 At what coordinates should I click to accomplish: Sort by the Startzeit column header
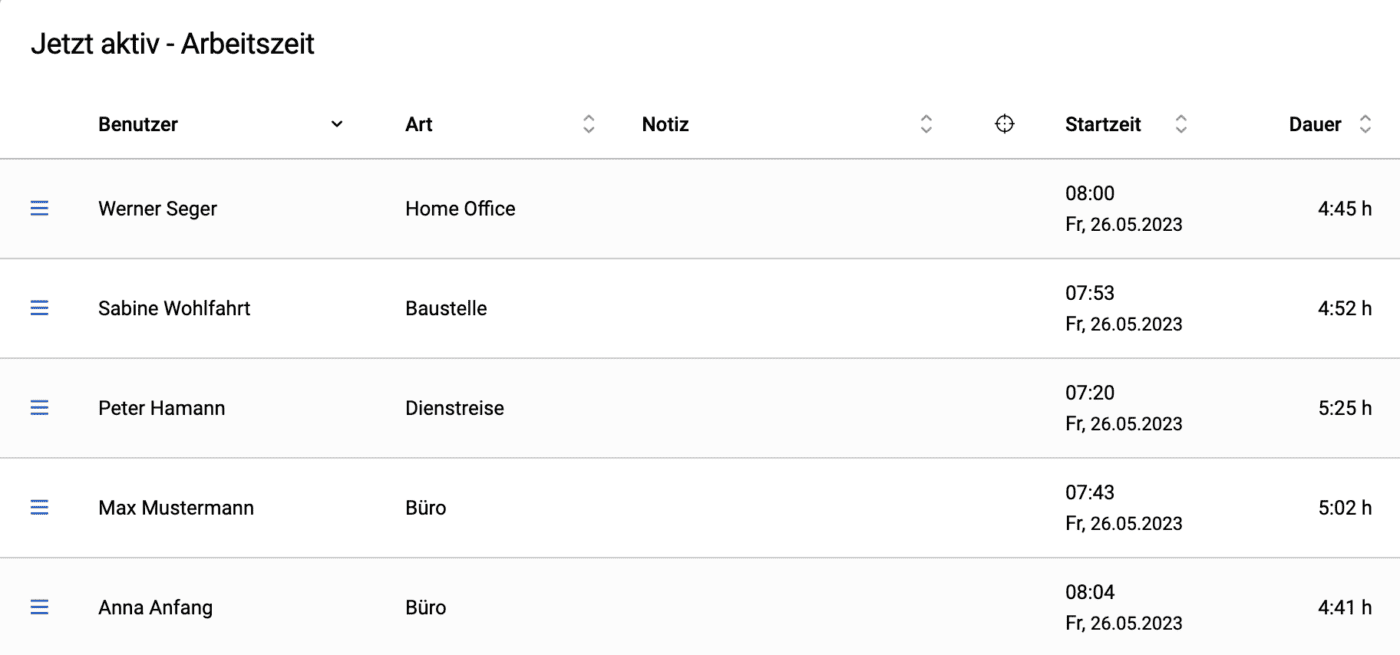tap(1103, 125)
